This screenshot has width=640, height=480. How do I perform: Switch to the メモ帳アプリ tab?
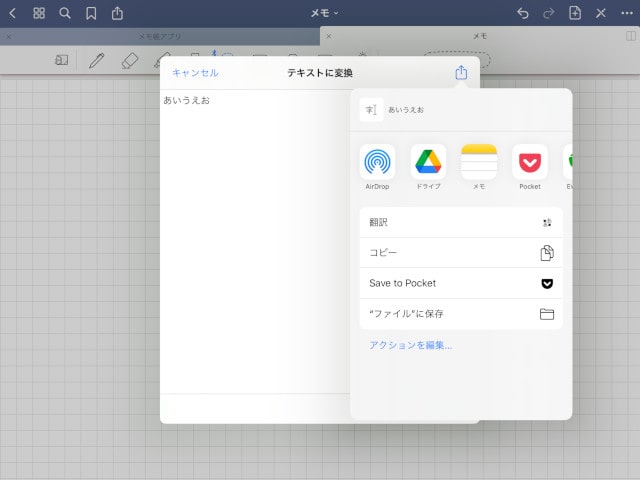coord(160,36)
